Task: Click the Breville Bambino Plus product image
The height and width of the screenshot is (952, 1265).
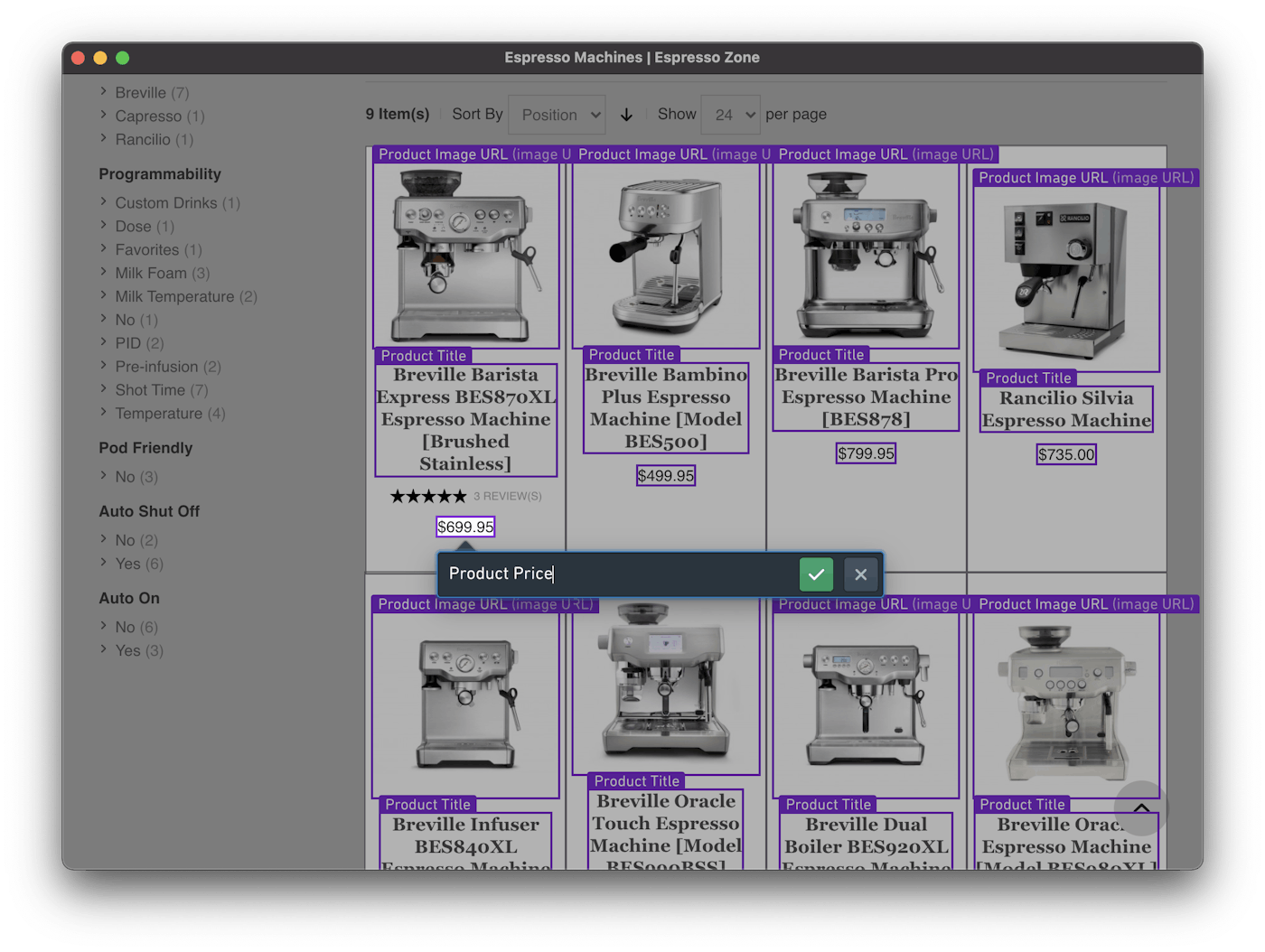Action: pos(666,256)
